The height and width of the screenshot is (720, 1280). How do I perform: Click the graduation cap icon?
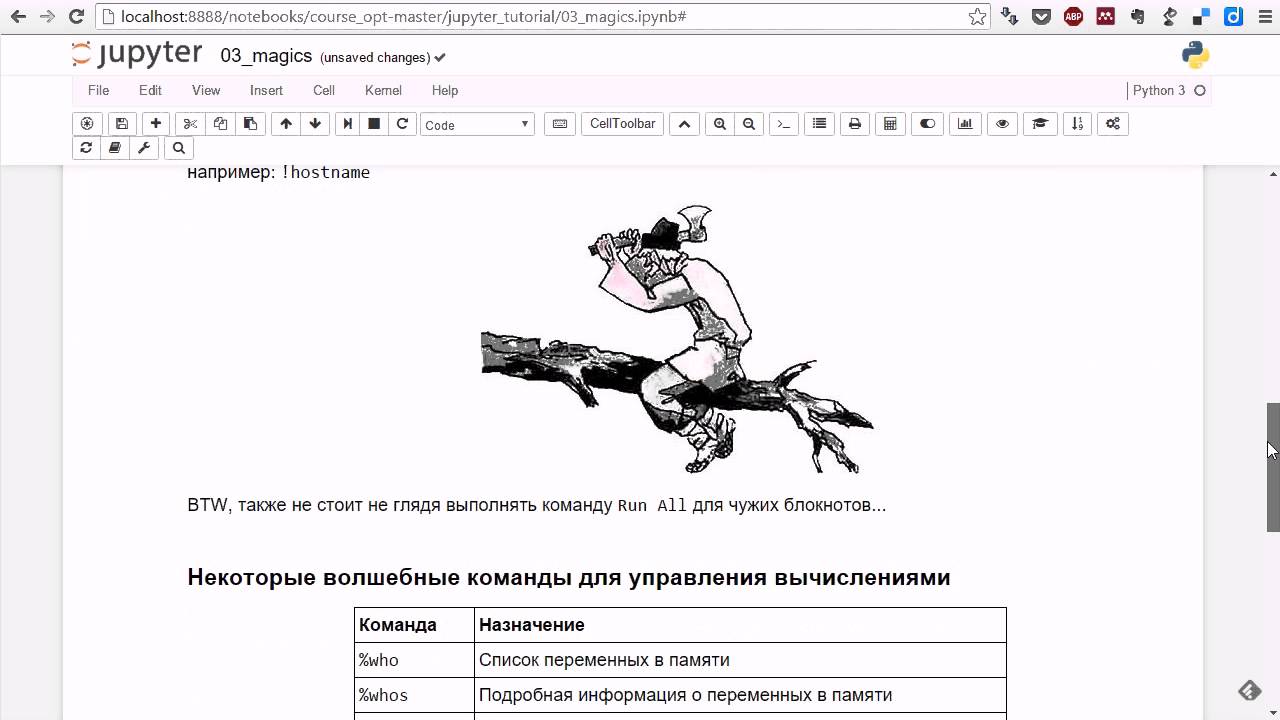(1040, 124)
